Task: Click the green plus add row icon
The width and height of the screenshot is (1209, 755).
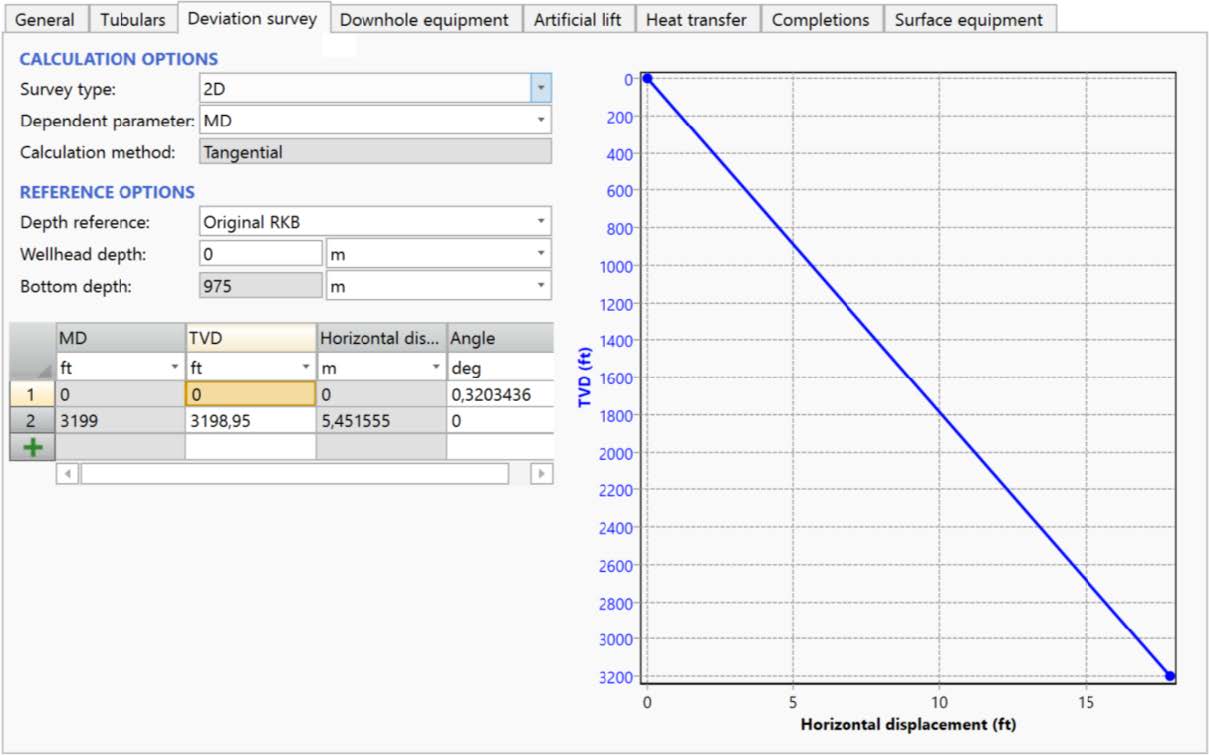Action: tap(33, 447)
